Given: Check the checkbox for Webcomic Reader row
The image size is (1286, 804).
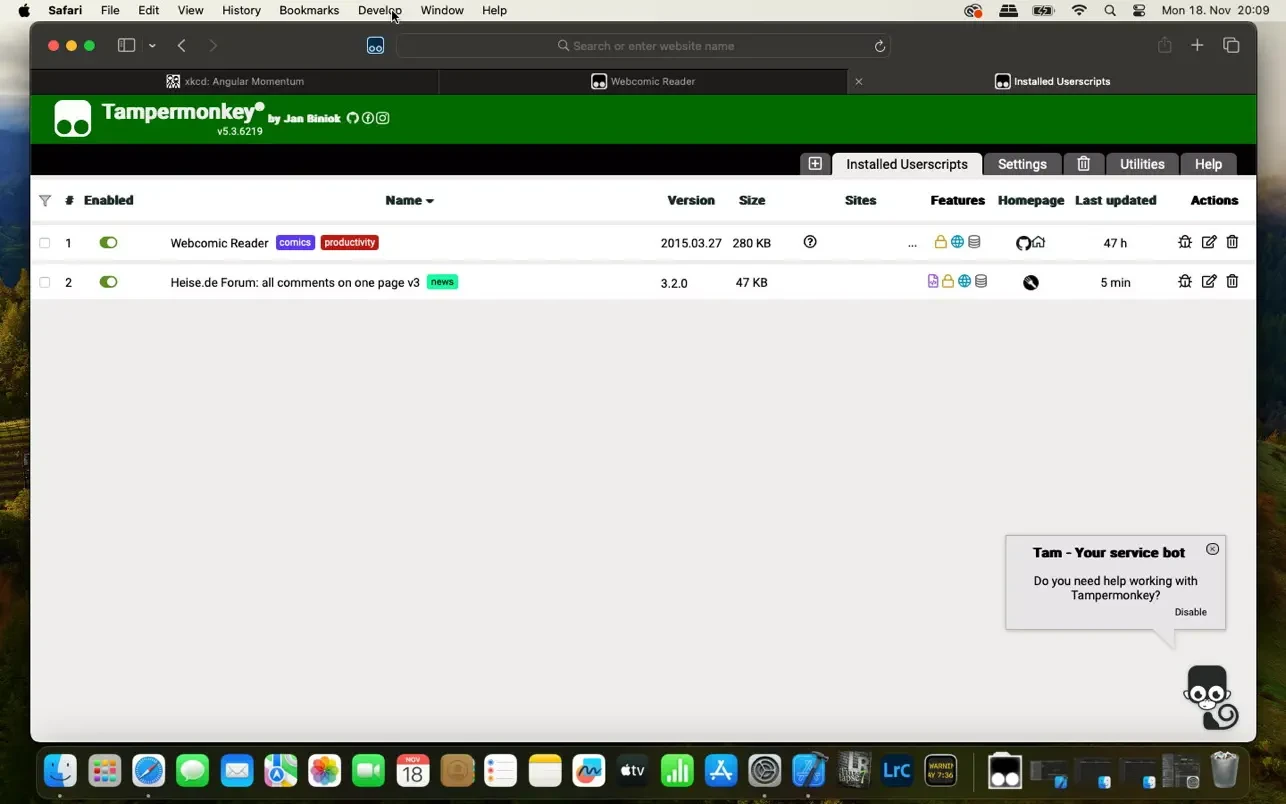Looking at the screenshot, I should [45, 243].
